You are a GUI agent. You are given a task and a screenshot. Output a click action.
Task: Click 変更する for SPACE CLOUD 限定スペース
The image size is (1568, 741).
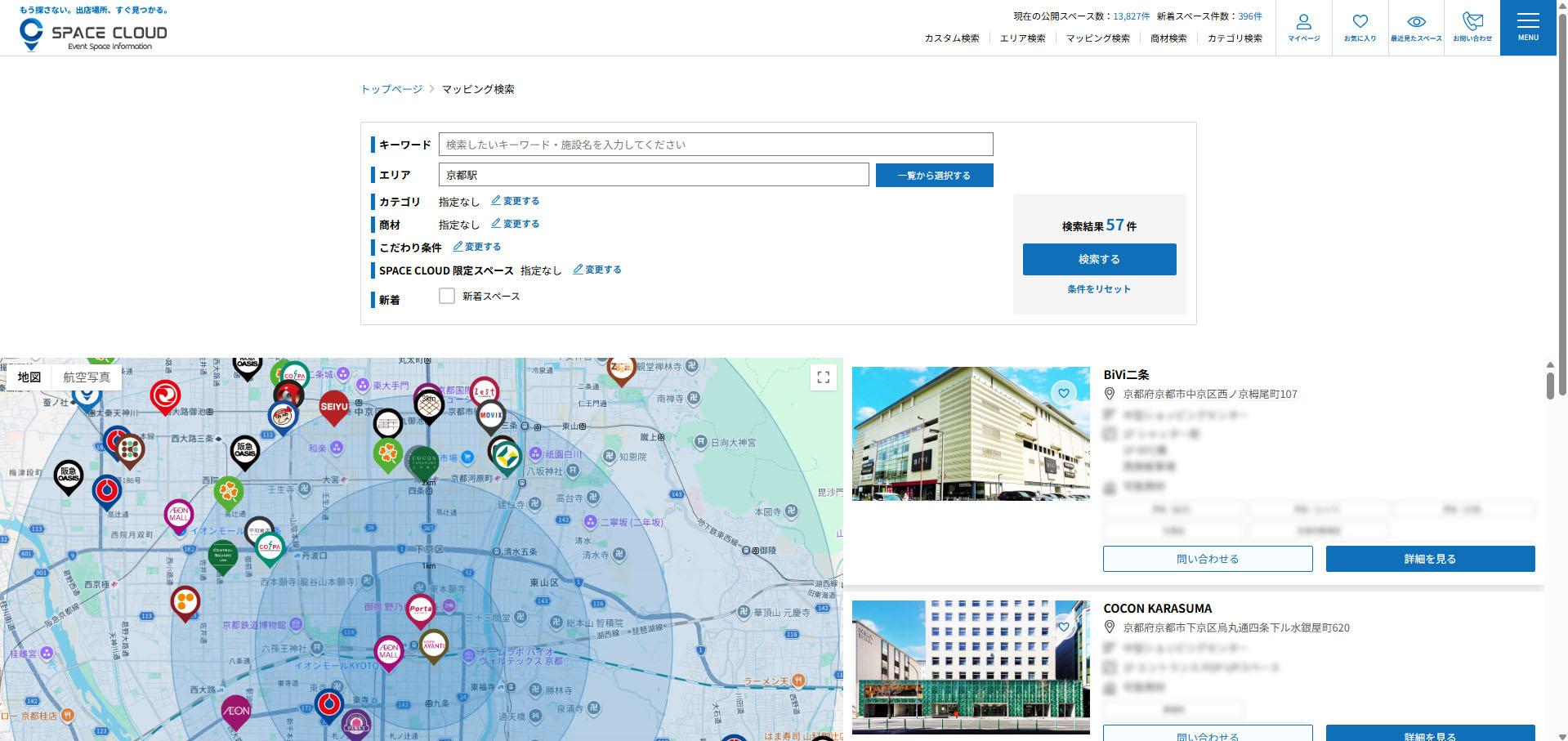point(597,270)
